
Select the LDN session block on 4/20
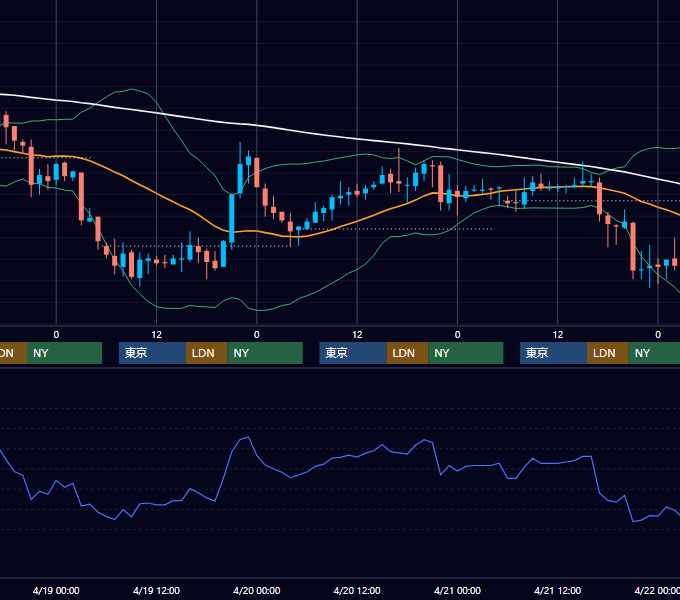[x=407, y=353]
